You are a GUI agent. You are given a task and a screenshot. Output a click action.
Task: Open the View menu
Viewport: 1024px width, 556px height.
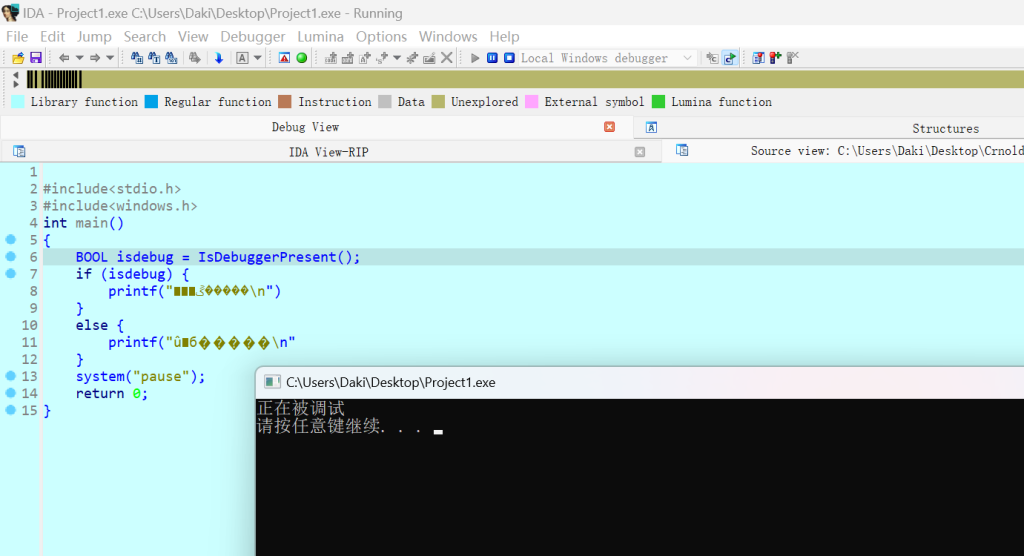193,37
